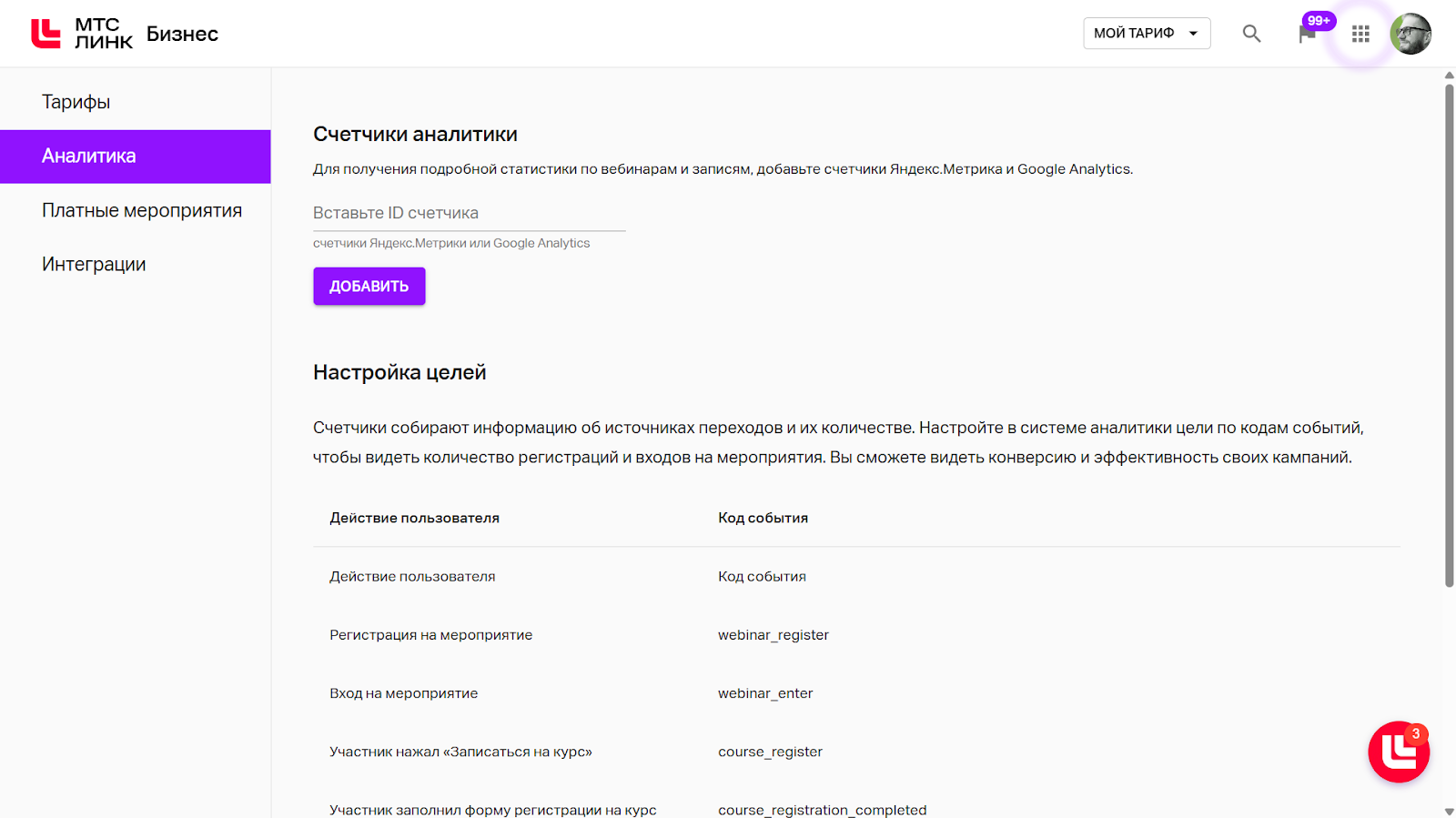Select the Аналитика sidebar item
This screenshot has height=818, width=1456.
(x=89, y=157)
